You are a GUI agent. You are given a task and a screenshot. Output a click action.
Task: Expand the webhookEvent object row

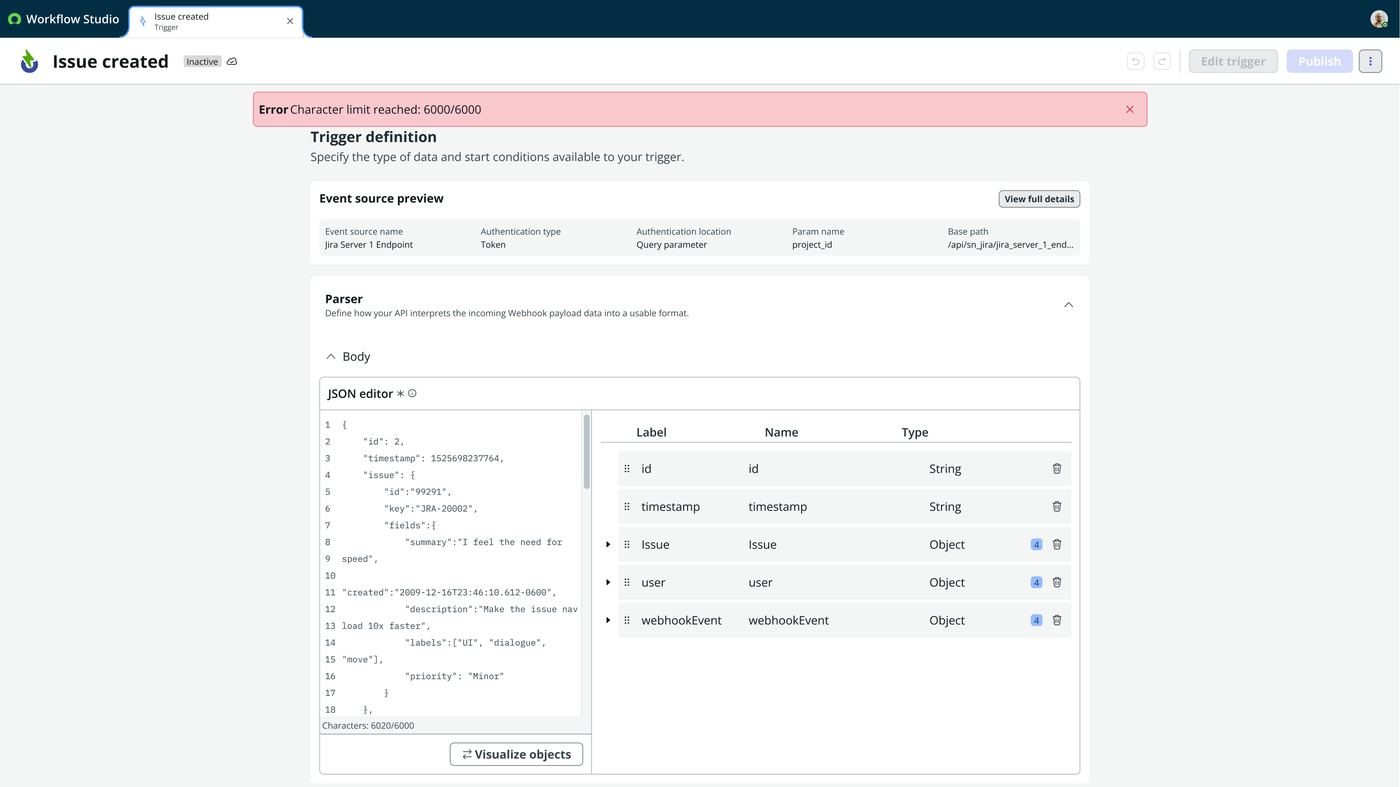point(608,620)
